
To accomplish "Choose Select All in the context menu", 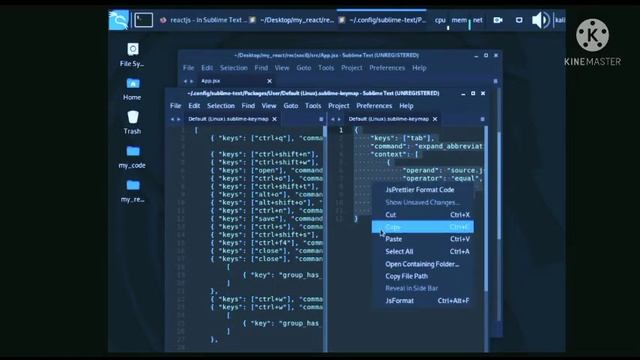I will (423, 251).
